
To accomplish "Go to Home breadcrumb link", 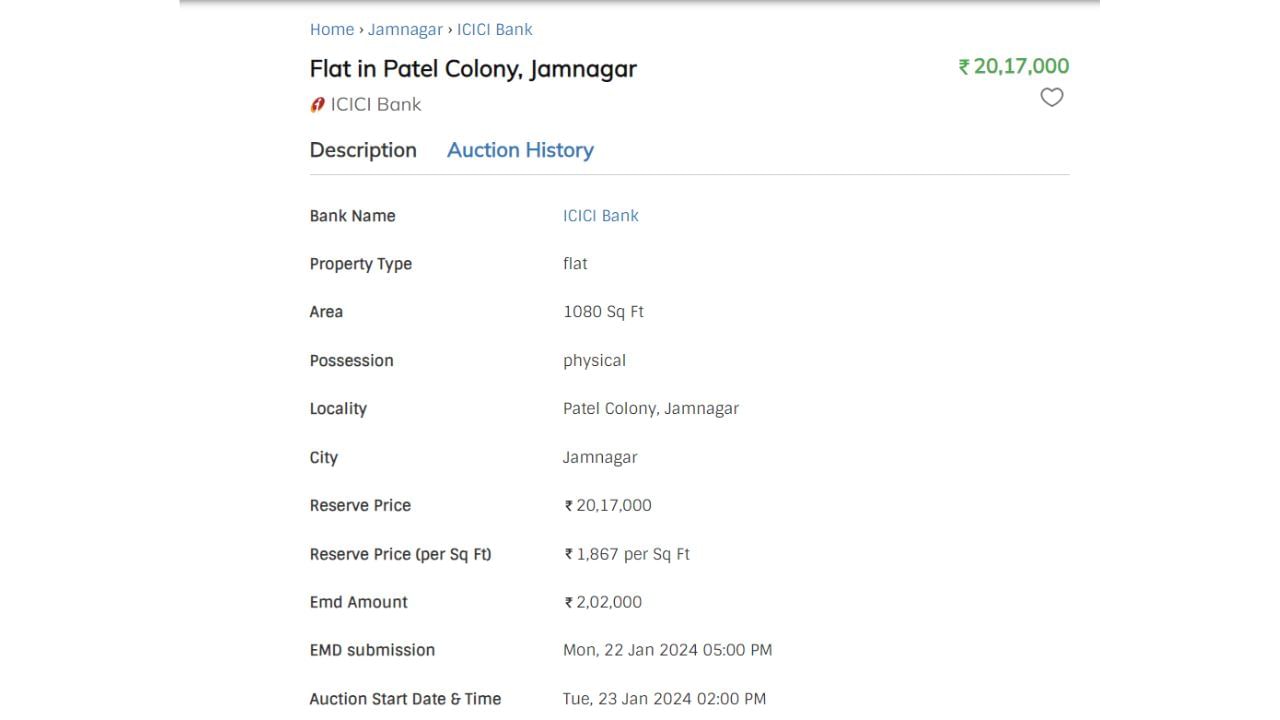I will [331, 29].
